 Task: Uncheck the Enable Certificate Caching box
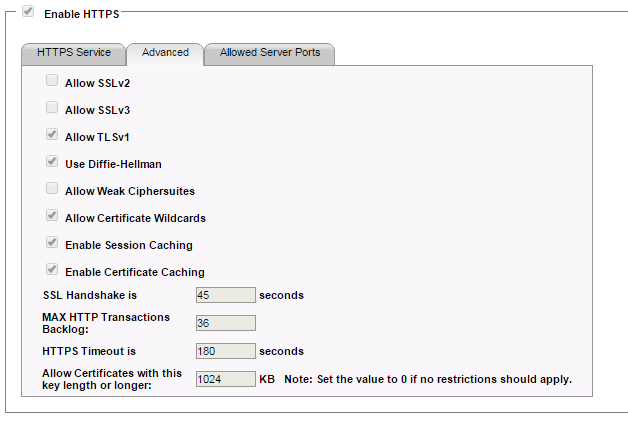point(52,270)
